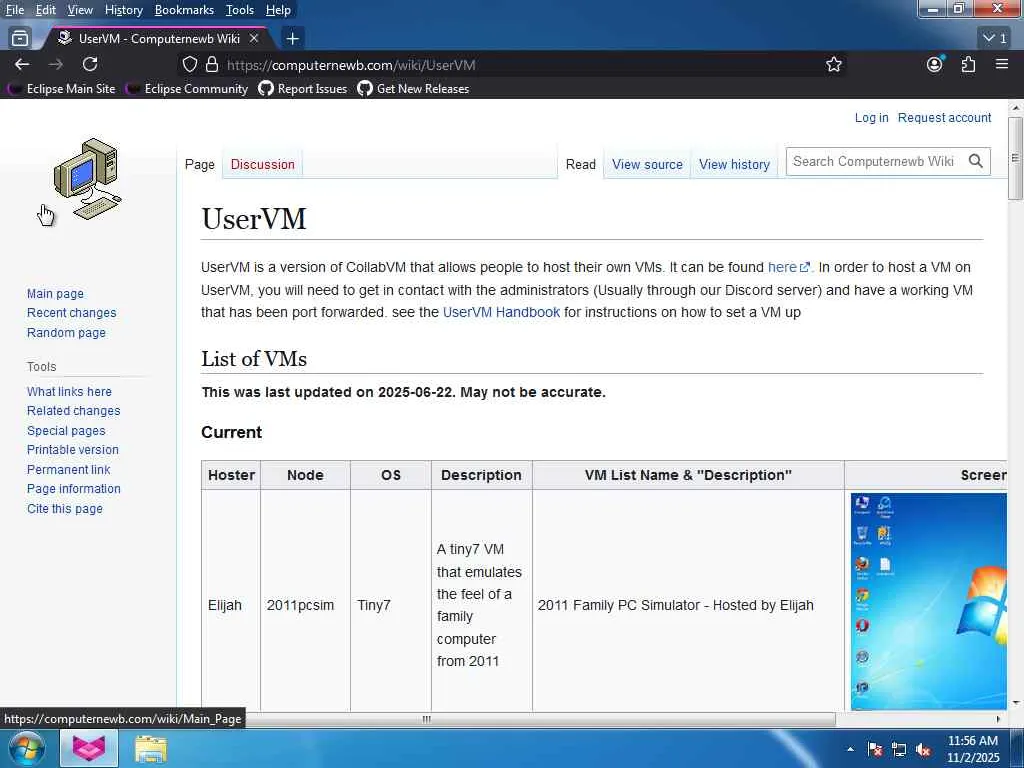Click the browser Back arrow
Viewport: 1024px width, 768px height.
[x=22, y=64]
